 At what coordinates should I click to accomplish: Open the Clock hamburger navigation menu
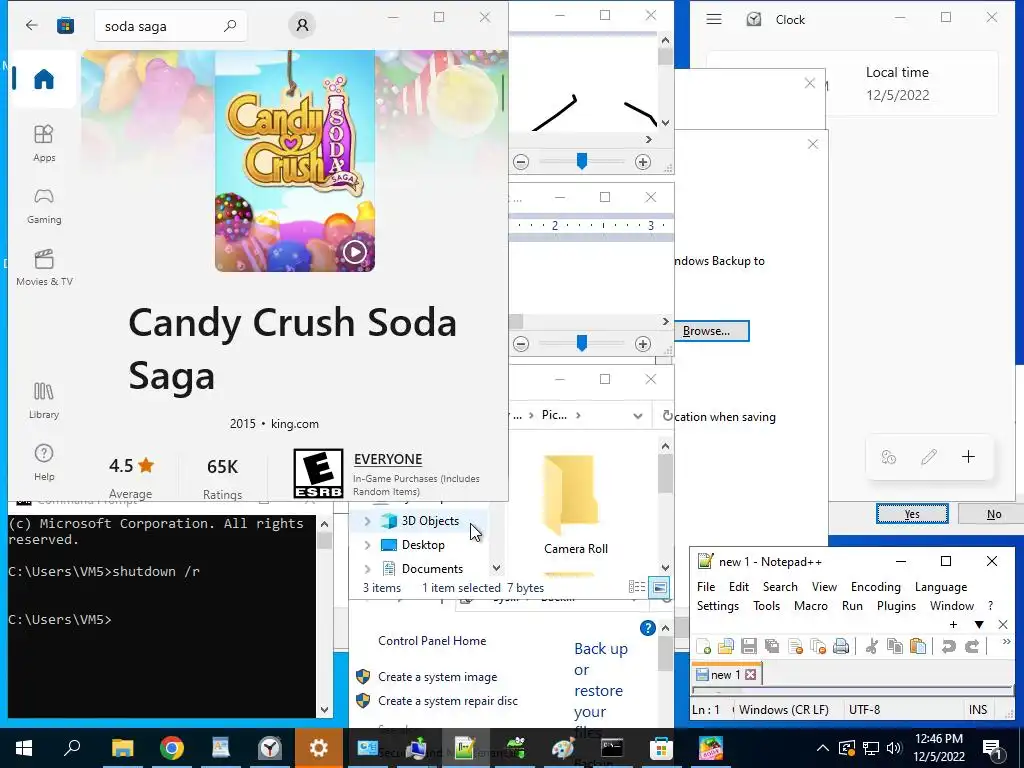[x=714, y=19]
